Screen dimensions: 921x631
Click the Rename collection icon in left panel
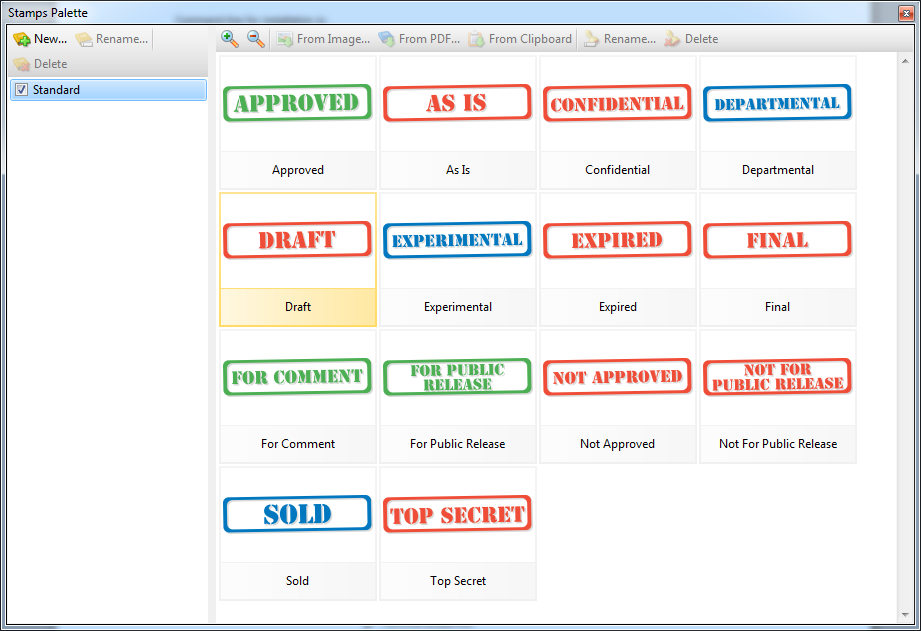click(x=84, y=39)
